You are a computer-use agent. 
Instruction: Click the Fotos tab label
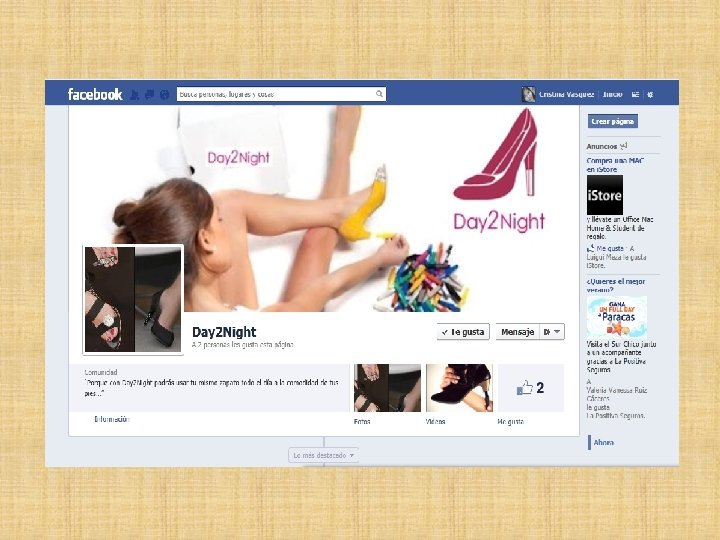[x=362, y=422]
